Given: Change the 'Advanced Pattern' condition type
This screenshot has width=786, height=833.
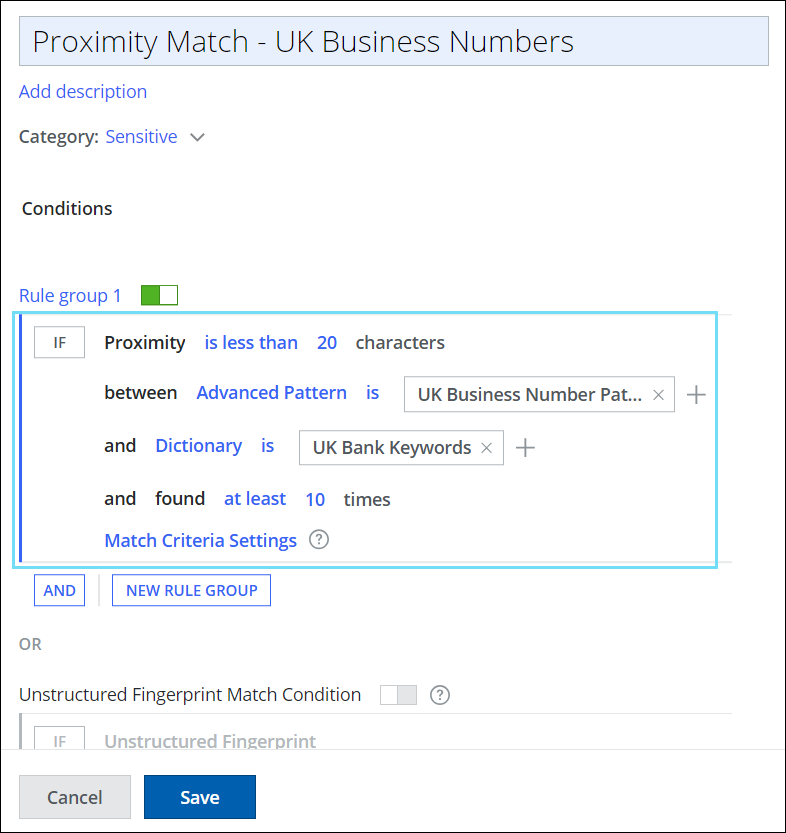Looking at the screenshot, I should click(x=271, y=393).
